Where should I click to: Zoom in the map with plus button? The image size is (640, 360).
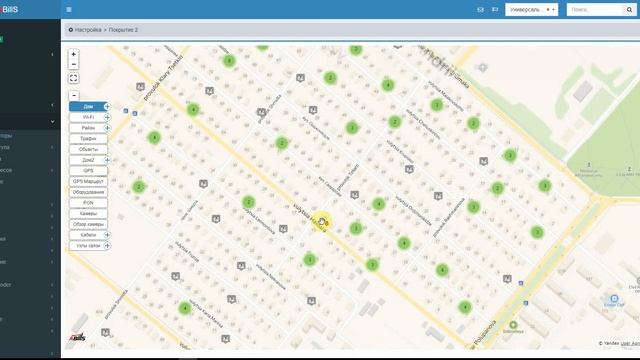[x=73, y=54]
